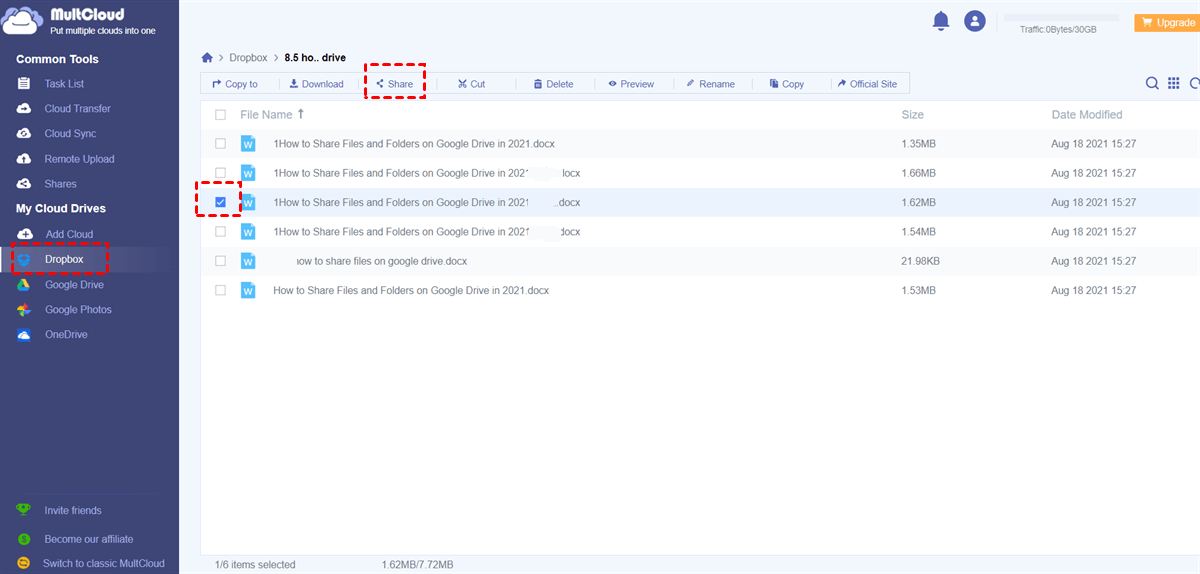
Task: Open the 1.35MB document file name
Action: [414, 144]
